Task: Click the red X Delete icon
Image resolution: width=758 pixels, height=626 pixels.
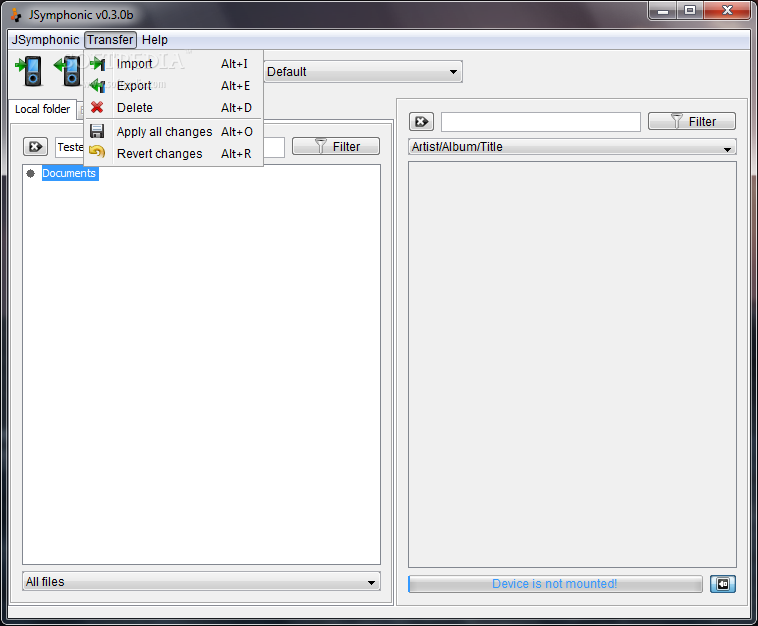Action: [97, 107]
